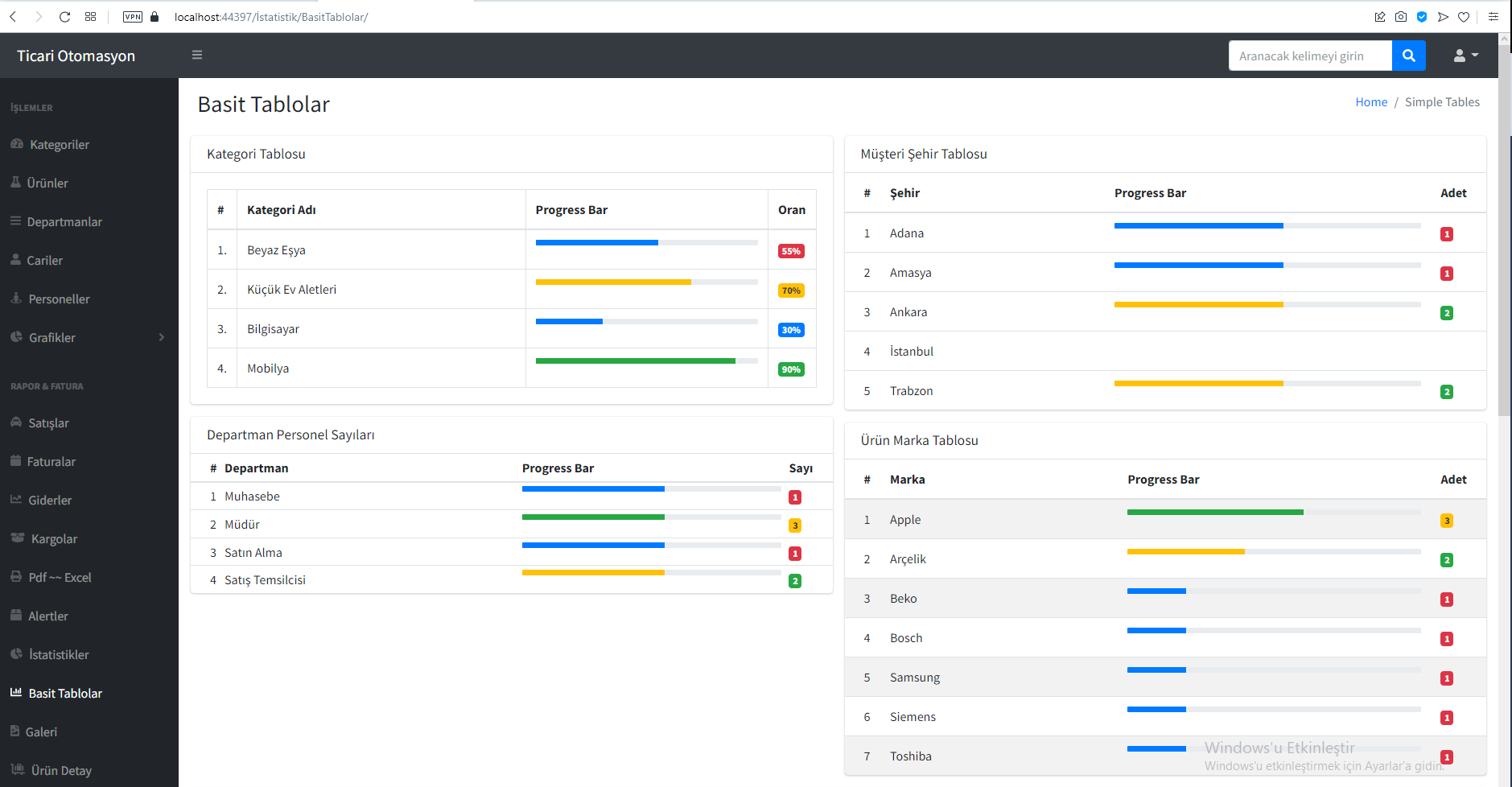Click 'İstanbul' row in city table
Viewport: 1512px width, 787px height.
[1165, 352]
